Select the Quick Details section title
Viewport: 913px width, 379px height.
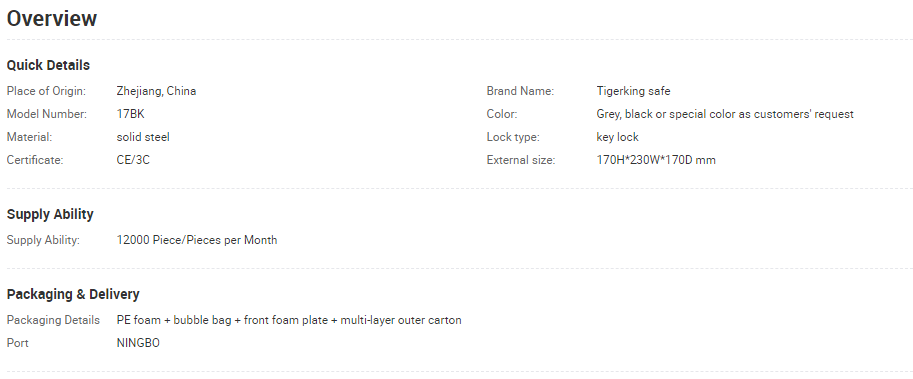(x=48, y=65)
